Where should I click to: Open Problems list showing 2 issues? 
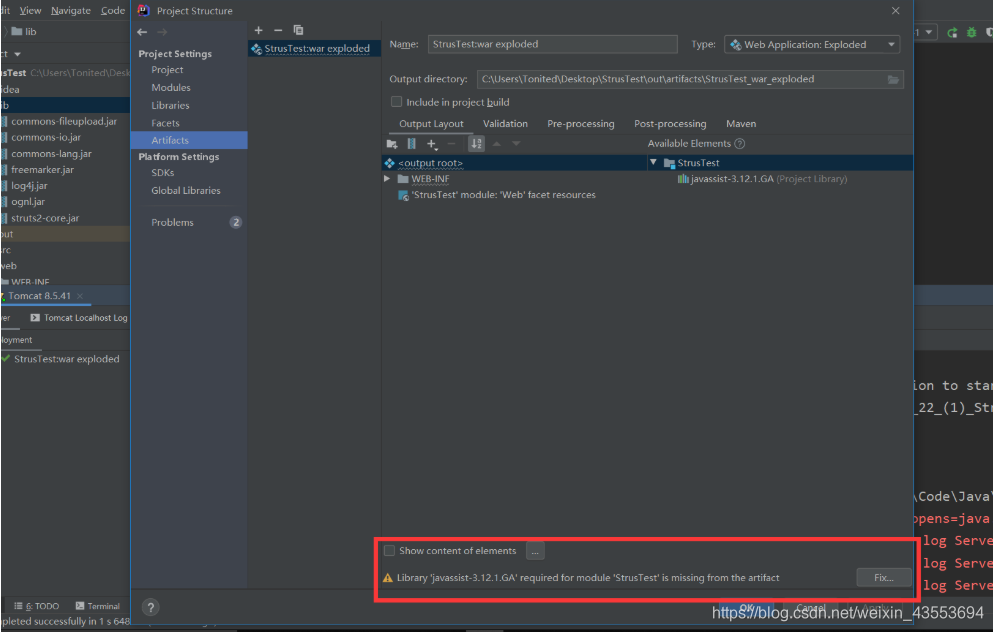(189, 222)
